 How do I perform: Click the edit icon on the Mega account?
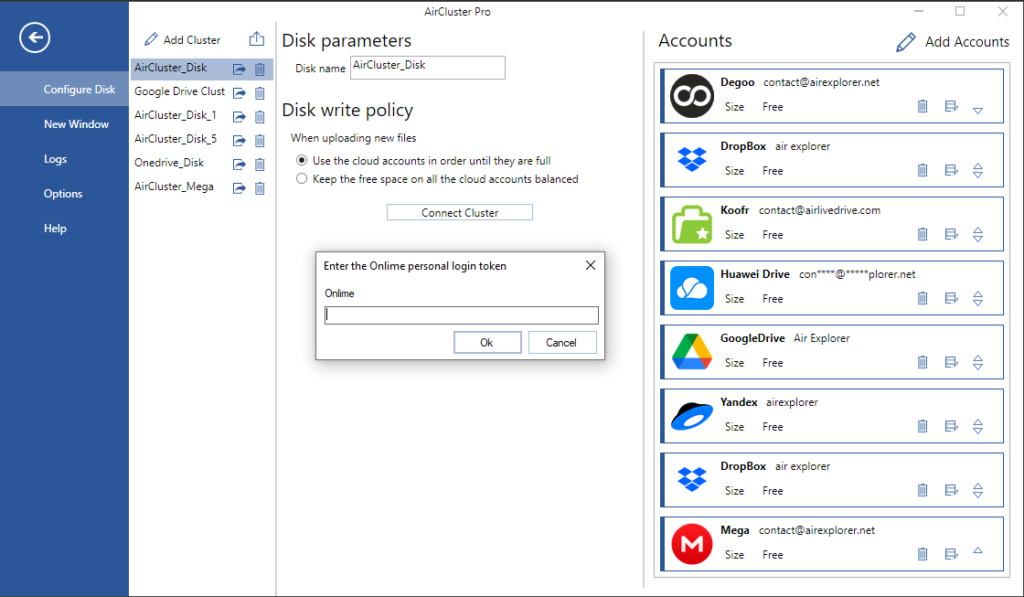(952, 554)
